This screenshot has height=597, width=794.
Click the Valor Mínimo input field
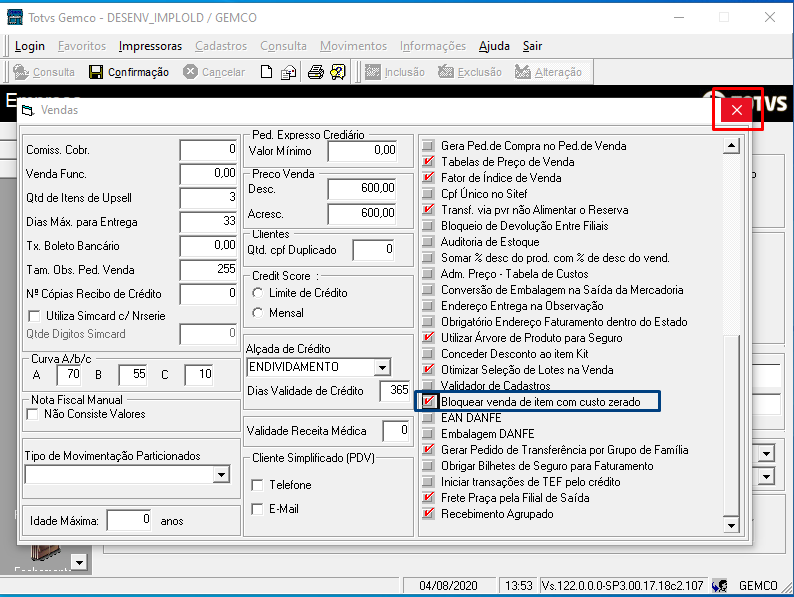click(362, 151)
